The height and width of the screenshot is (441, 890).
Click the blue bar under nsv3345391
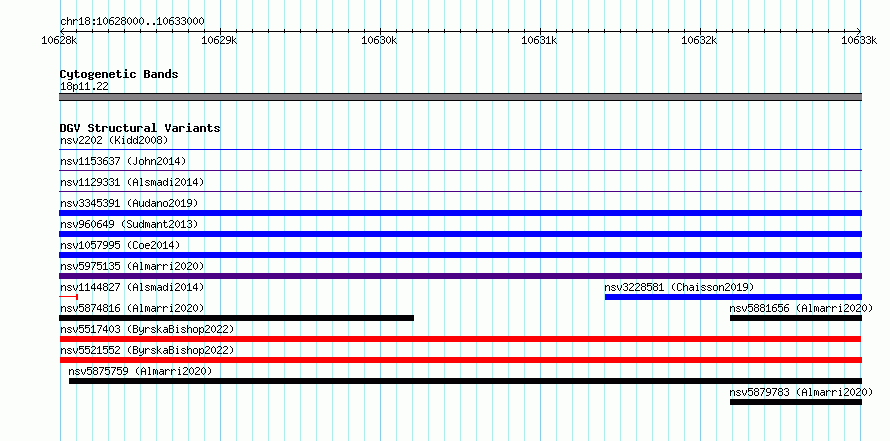pyautogui.click(x=460, y=213)
